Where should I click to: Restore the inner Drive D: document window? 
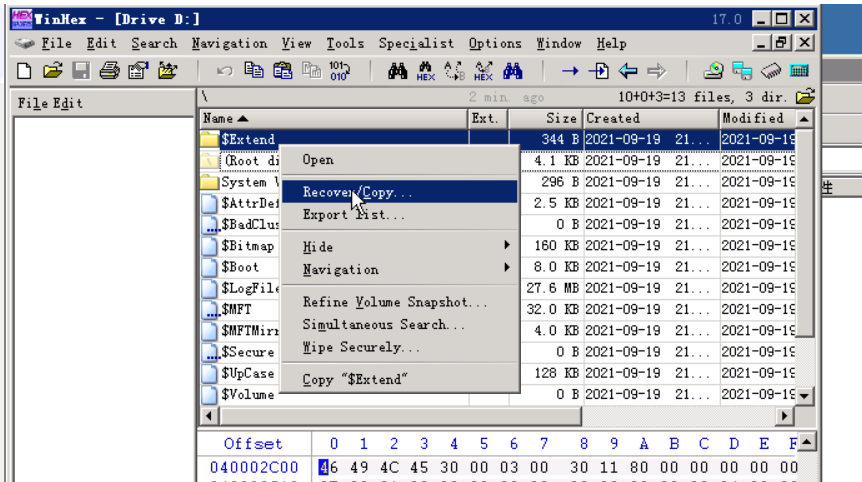(782, 42)
